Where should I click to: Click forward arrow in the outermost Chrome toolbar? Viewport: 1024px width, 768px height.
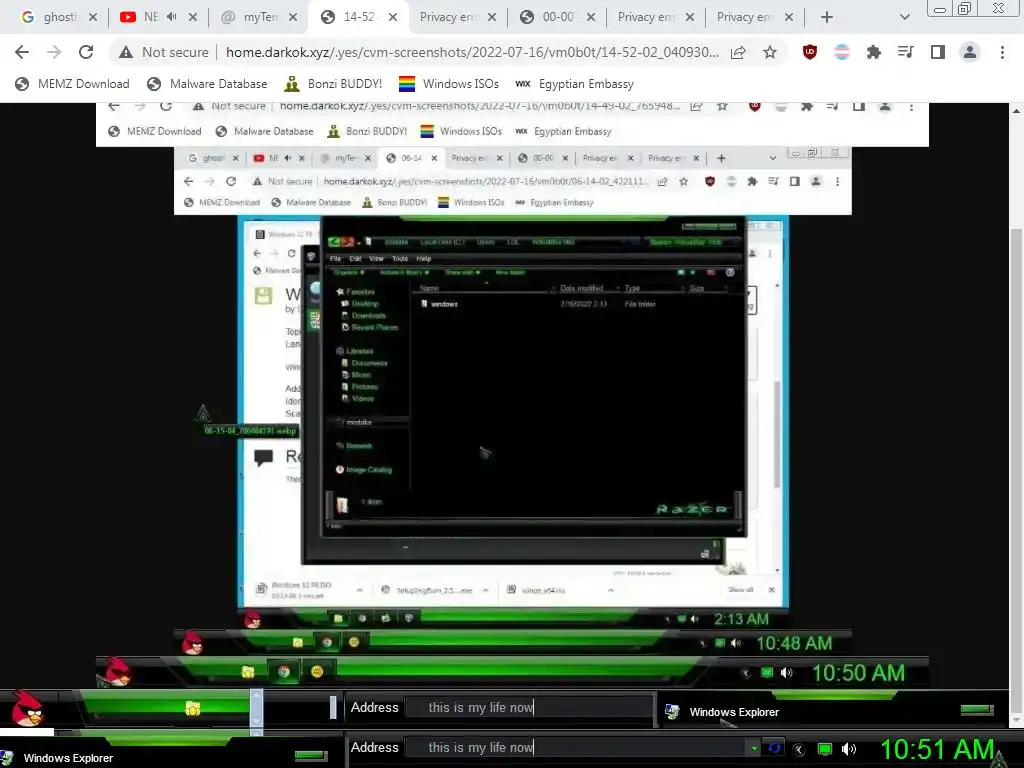click(54, 52)
